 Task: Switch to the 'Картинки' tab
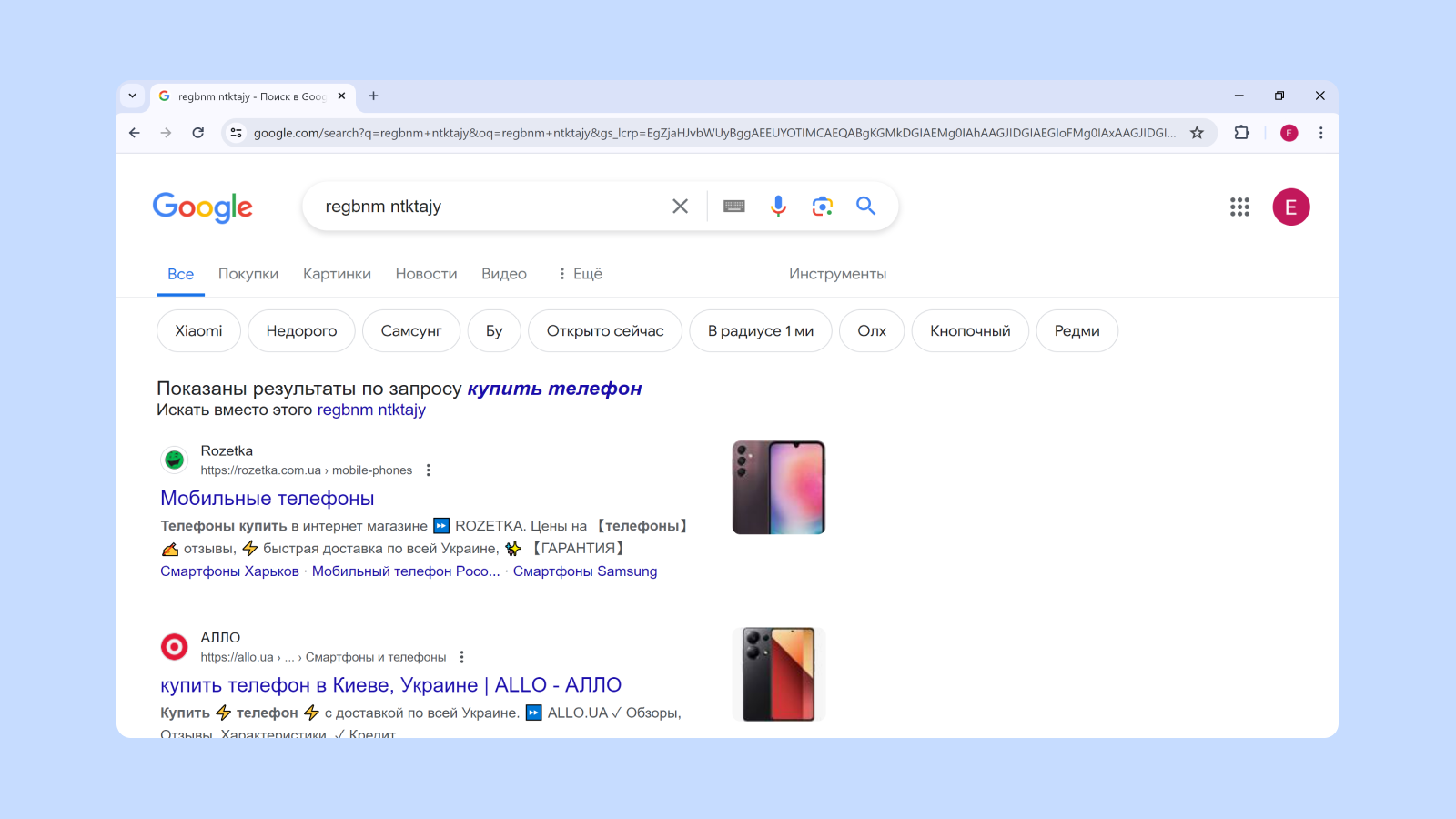337,274
